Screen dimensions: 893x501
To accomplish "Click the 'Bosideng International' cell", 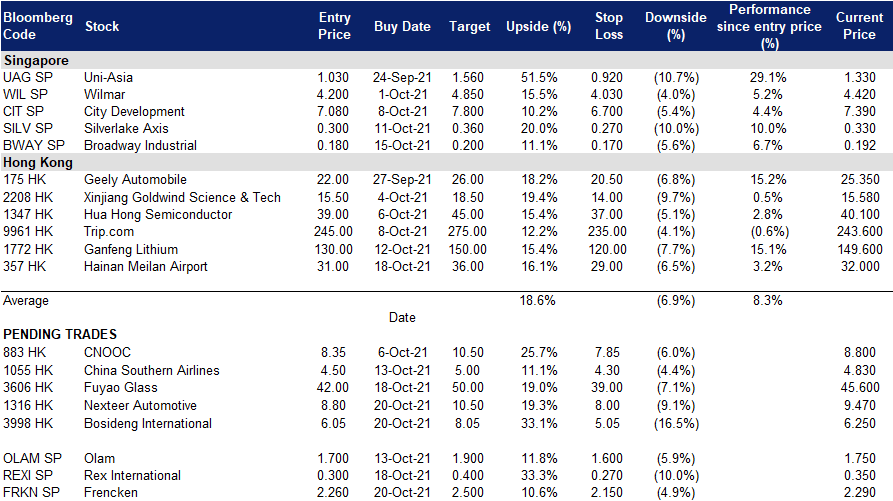I will point(148,424).
